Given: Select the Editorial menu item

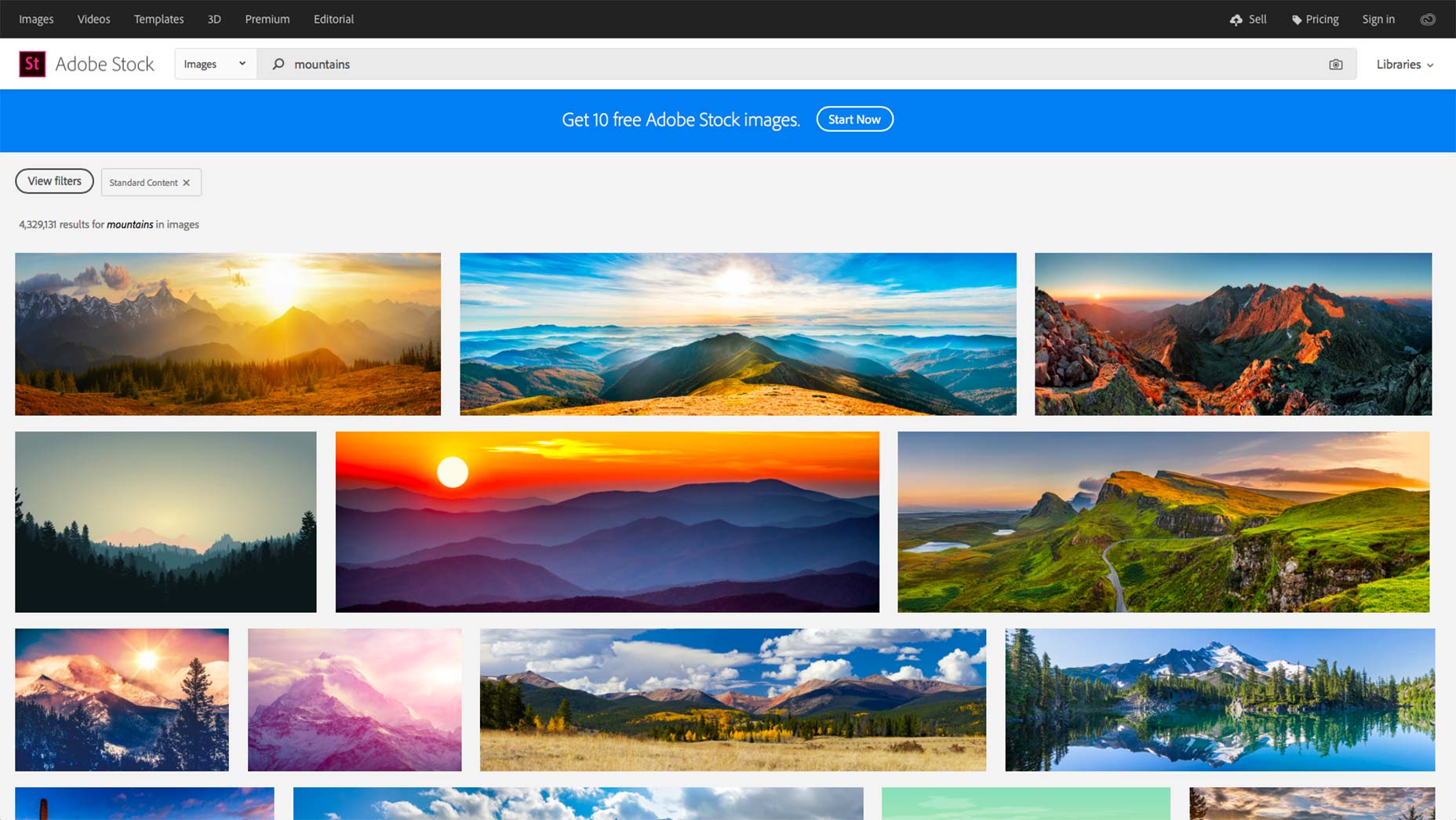Looking at the screenshot, I should point(333,19).
